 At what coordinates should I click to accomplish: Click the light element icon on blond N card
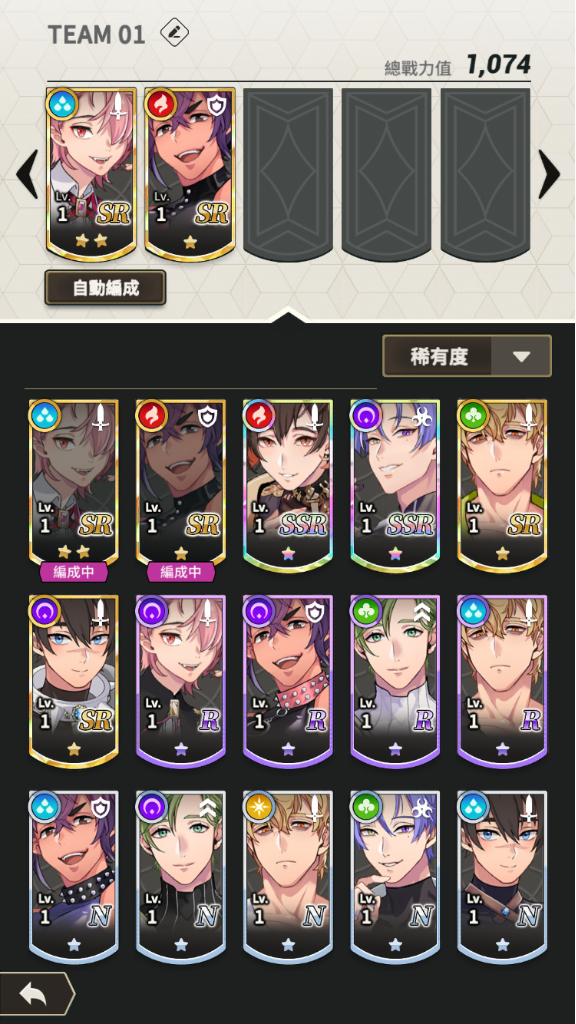pos(259,808)
